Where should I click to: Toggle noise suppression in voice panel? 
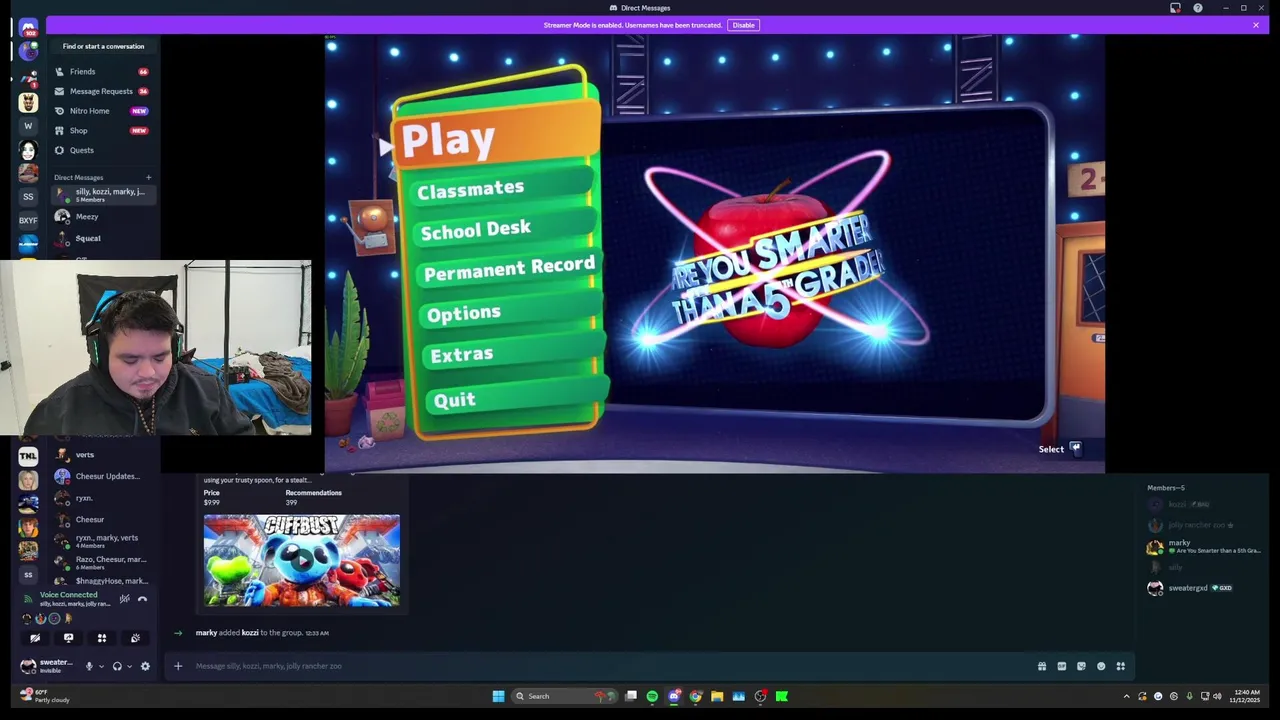pyautogui.click(x=124, y=599)
